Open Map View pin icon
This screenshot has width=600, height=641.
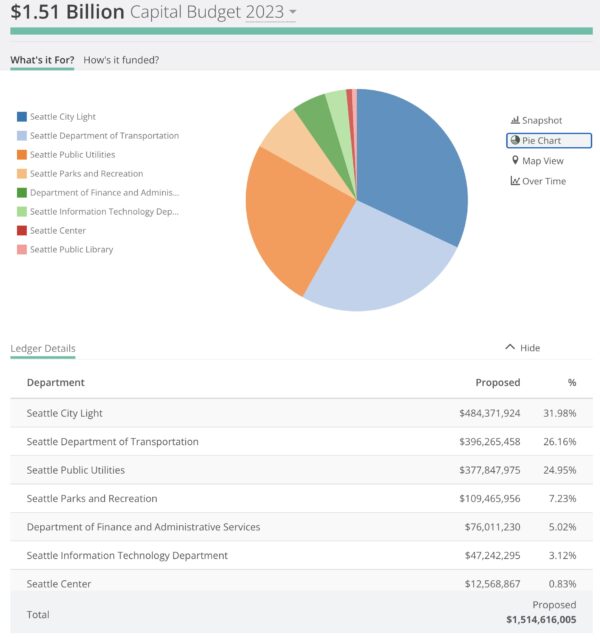pos(515,161)
